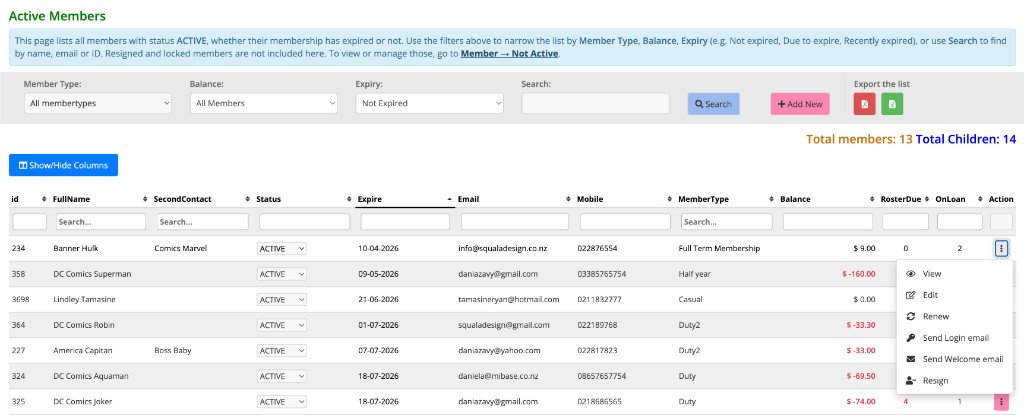Click member type Full Term Membership
The height and width of the screenshot is (415, 1024).
(x=719, y=248)
